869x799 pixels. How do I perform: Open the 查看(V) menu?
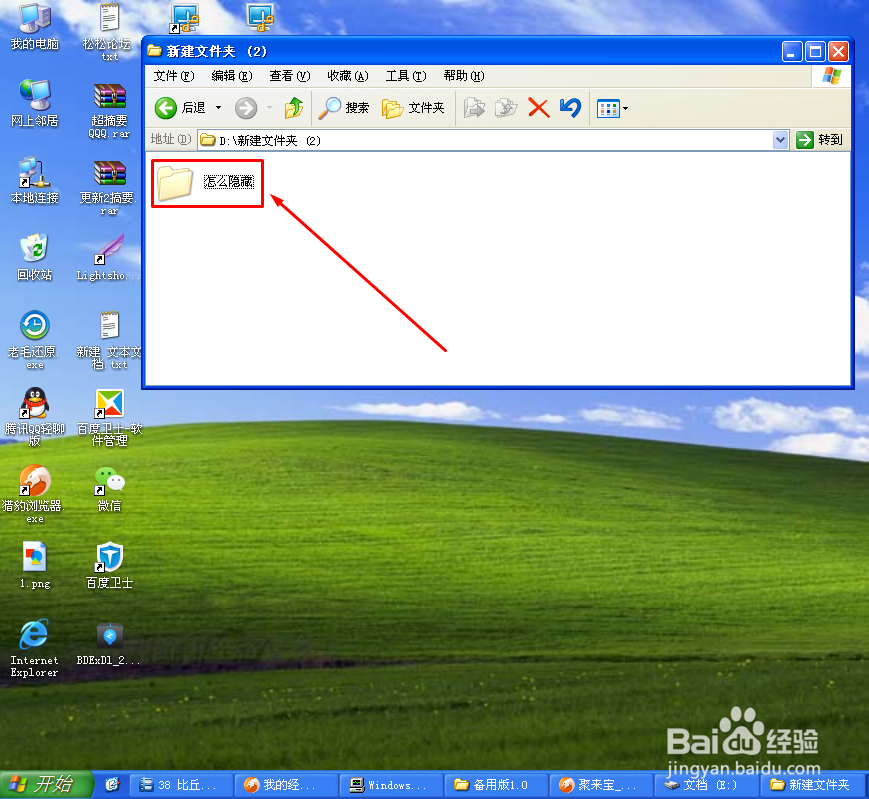[x=289, y=76]
